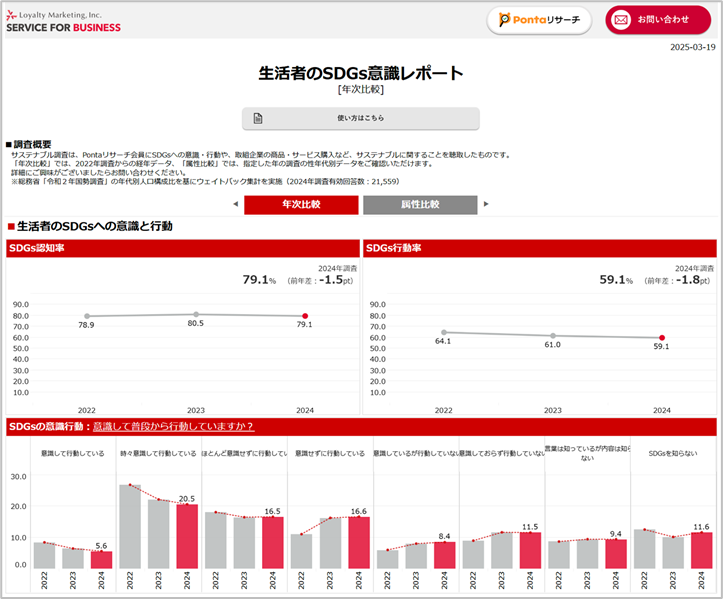Image resolution: width=723 pixels, height=599 pixels.
Task: Click the magnifier icon in the Ponta logo
Action: pyautogui.click(x=504, y=19)
